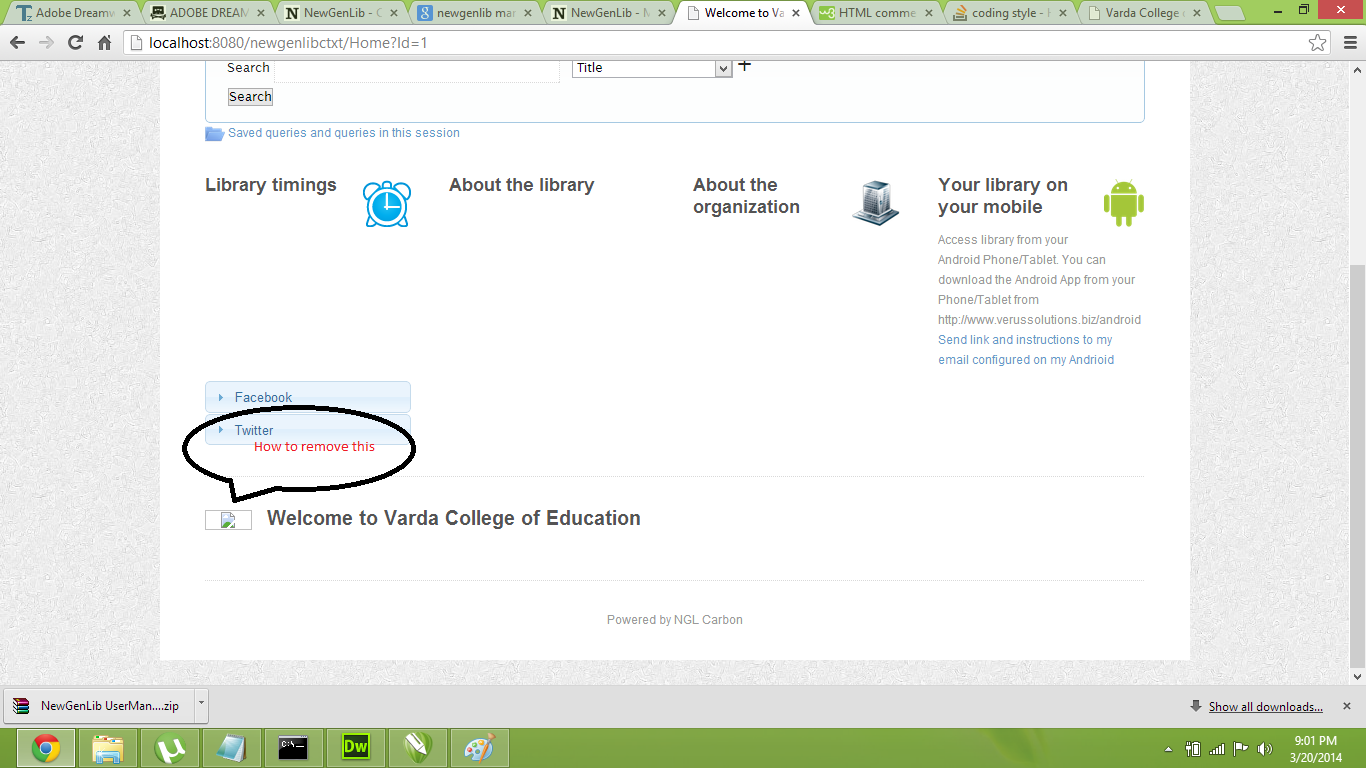This screenshot has width=1366, height=768.
Task: Switch to the HTML comments tab
Action: [x=875, y=13]
